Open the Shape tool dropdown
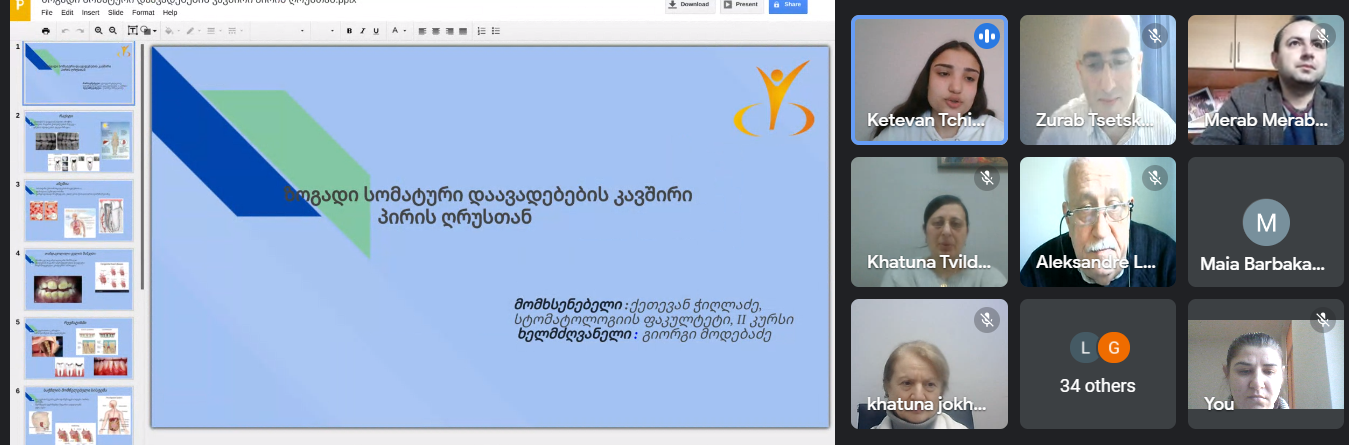 point(148,31)
